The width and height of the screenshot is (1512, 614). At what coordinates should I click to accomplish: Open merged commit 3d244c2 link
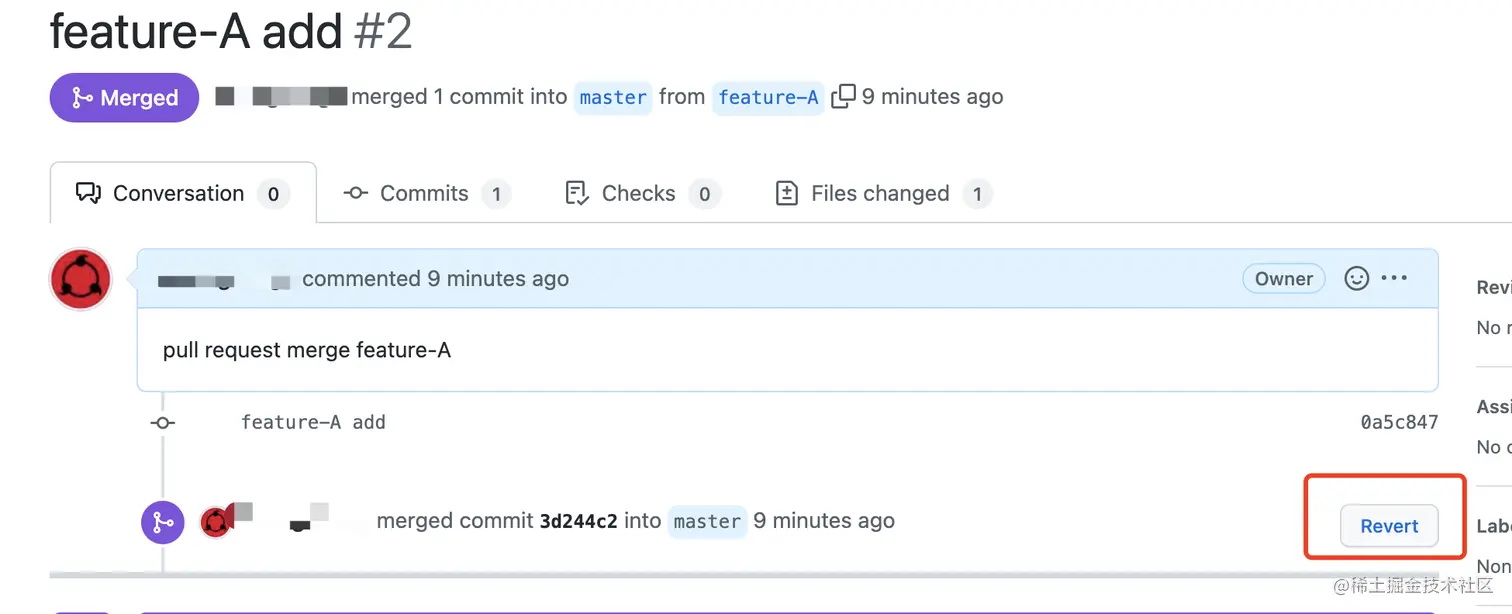[578, 521]
